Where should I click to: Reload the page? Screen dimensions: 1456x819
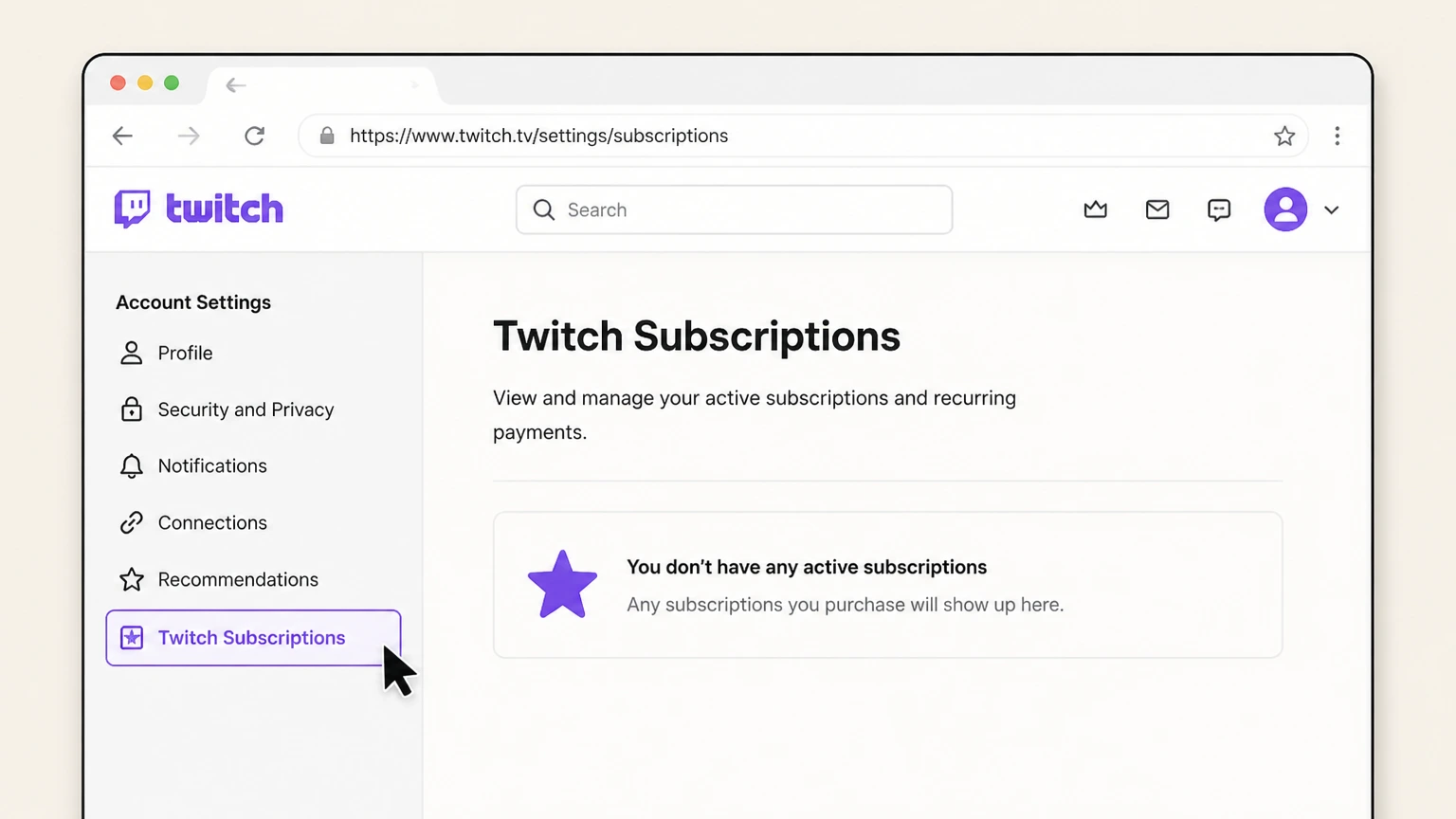pyautogui.click(x=254, y=136)
